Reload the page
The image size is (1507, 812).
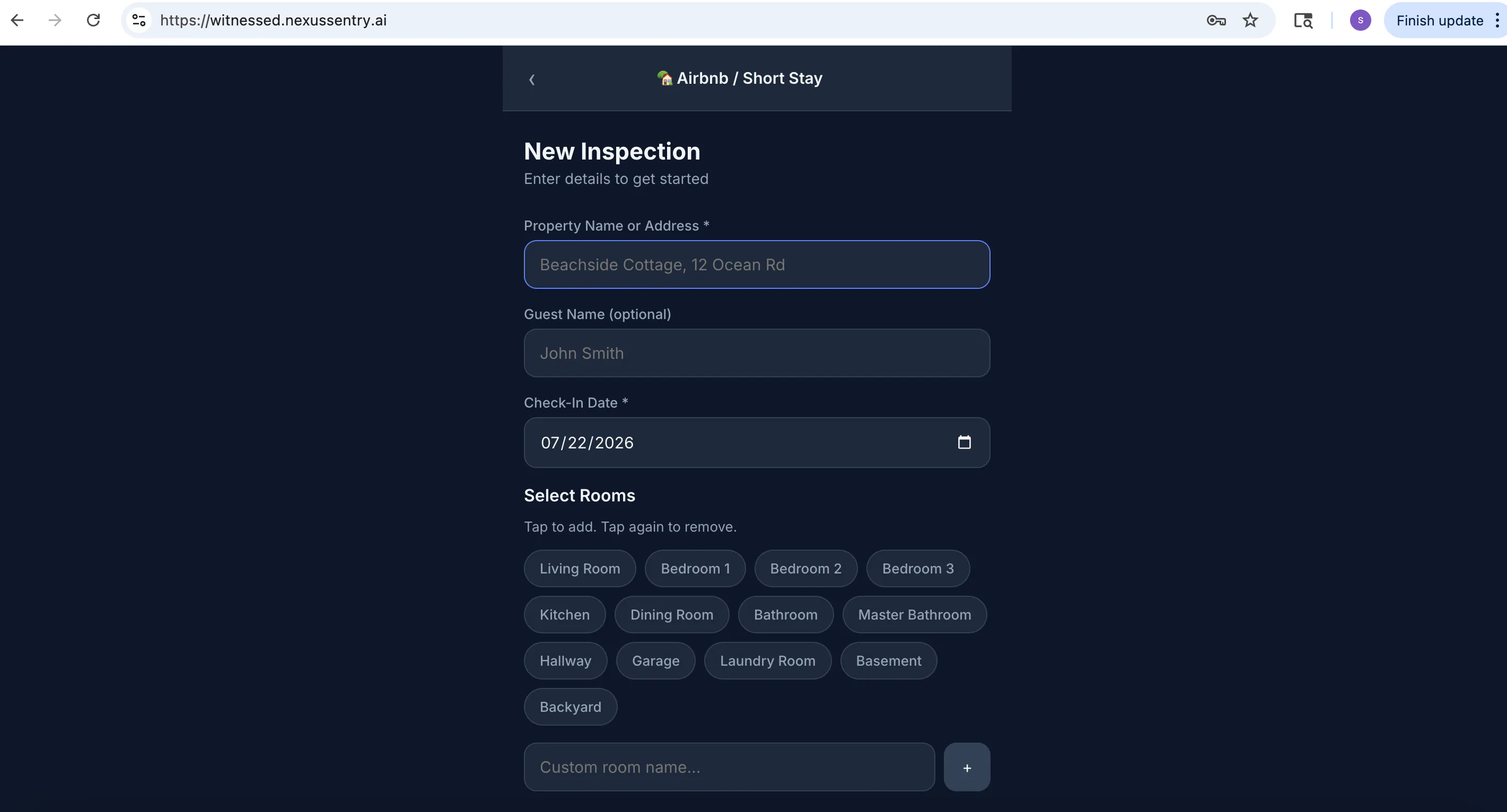point(93,21)
